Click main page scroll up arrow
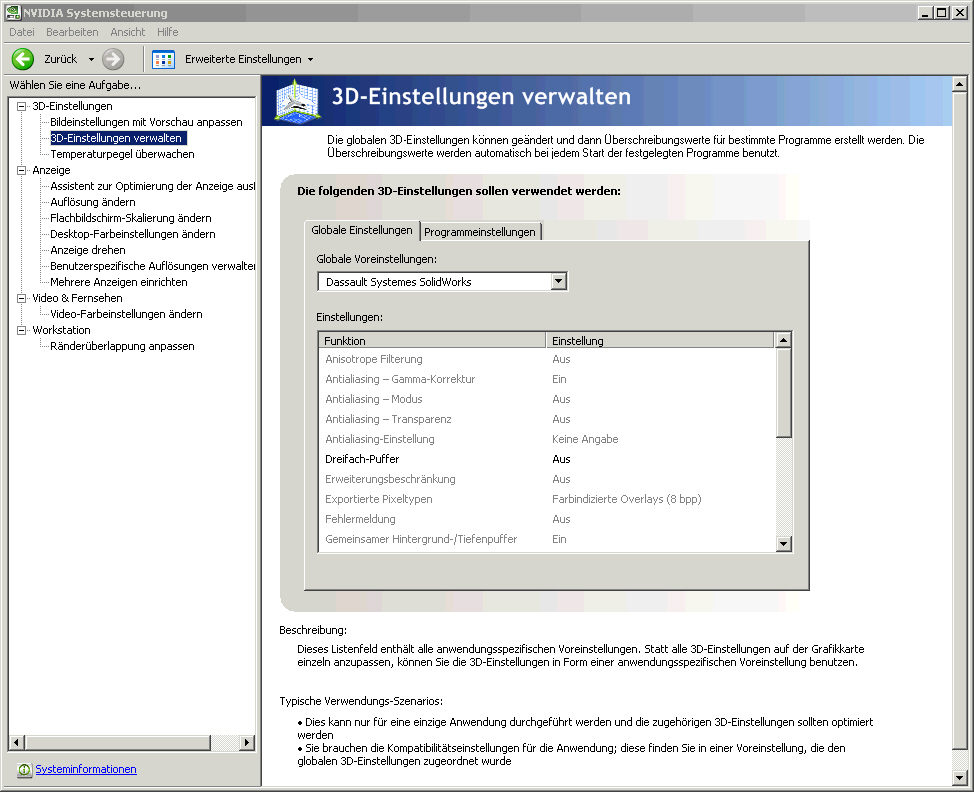This screenshot has width=974, height=792. click(959, 84)
